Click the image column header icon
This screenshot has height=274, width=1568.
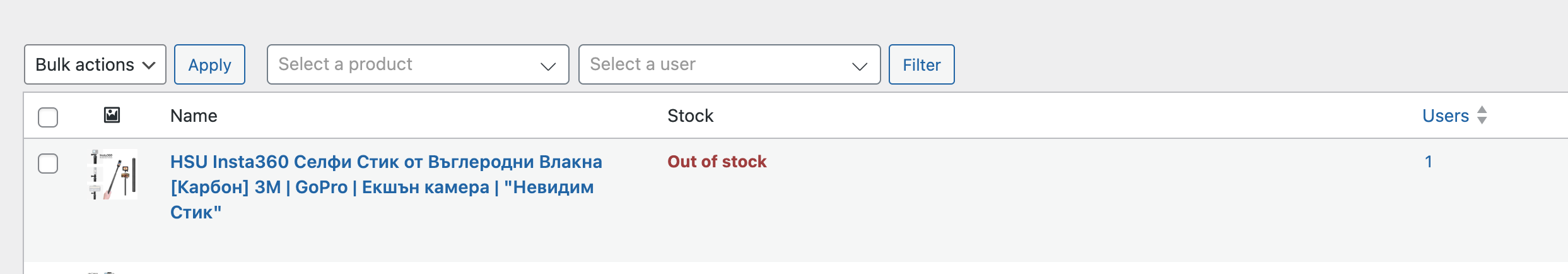coord(112,115)
